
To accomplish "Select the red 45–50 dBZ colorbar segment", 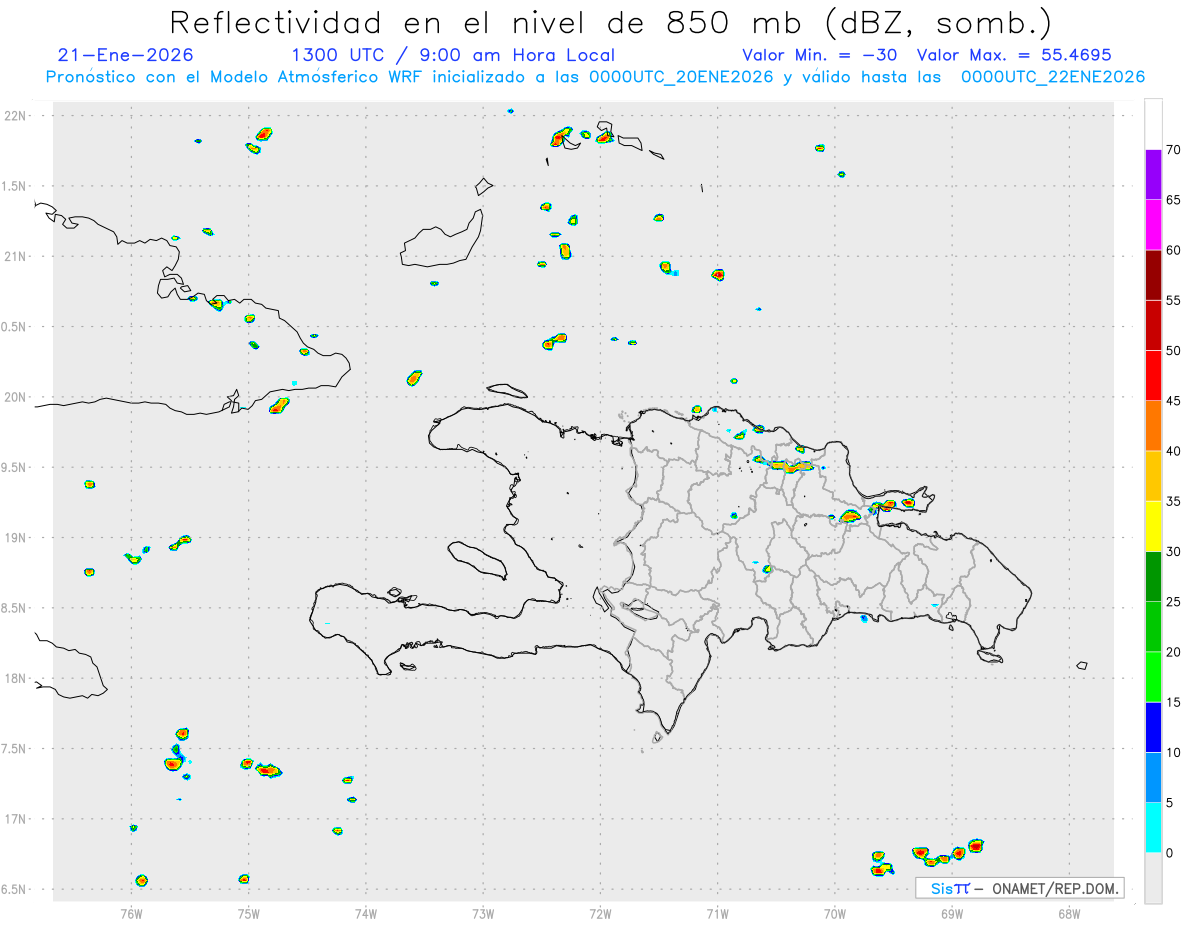I will click(1153, 375).
